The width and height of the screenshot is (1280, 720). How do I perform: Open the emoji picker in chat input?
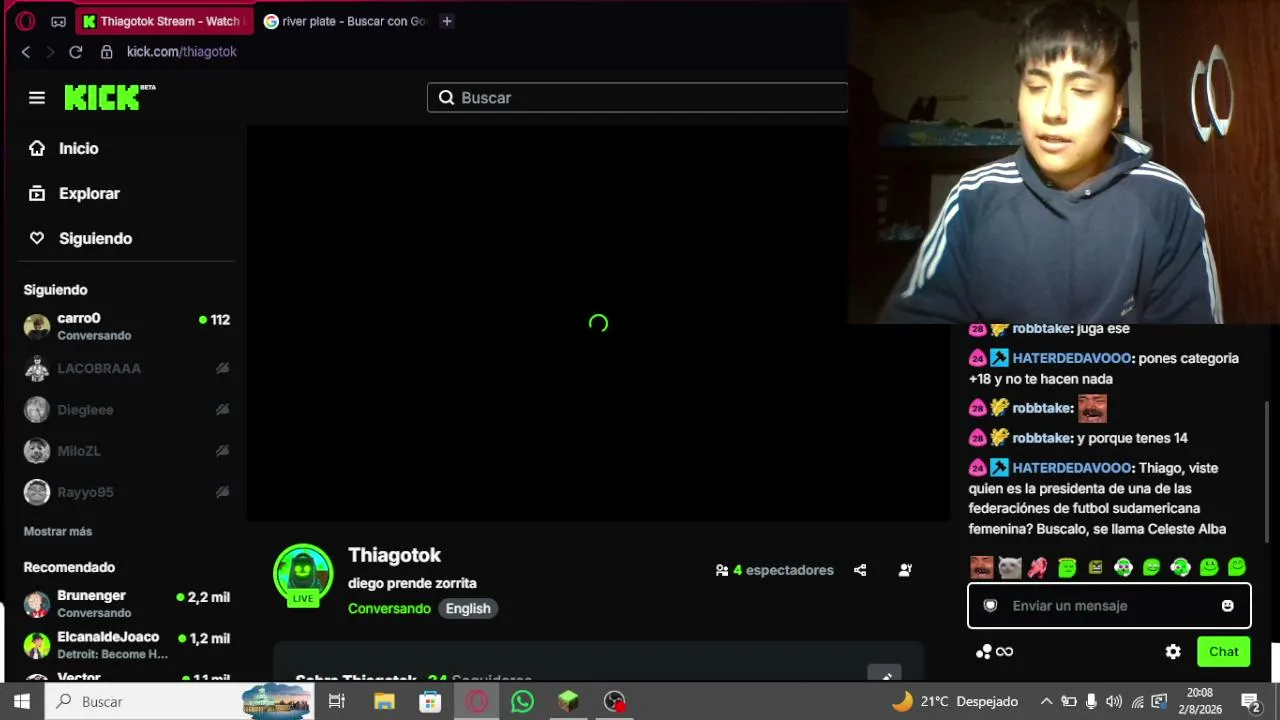(x=1228, y=605)
